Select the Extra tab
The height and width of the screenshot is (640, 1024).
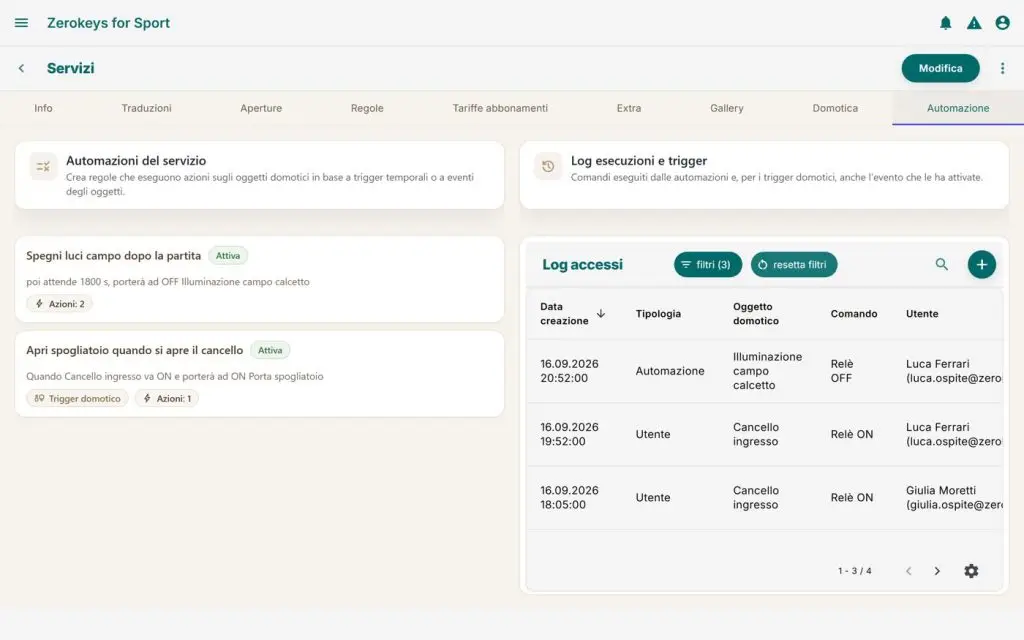coord(629,108)
